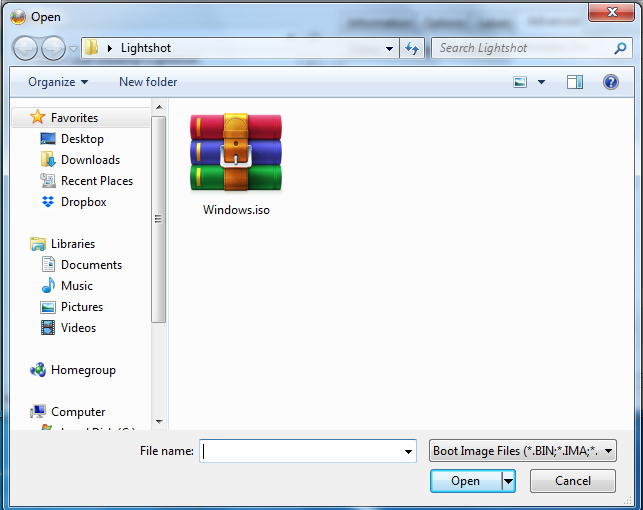Click the Desktop monitor icon
Image resolution: width=643 pixels, height=510 pixels.
pos(48,139)
